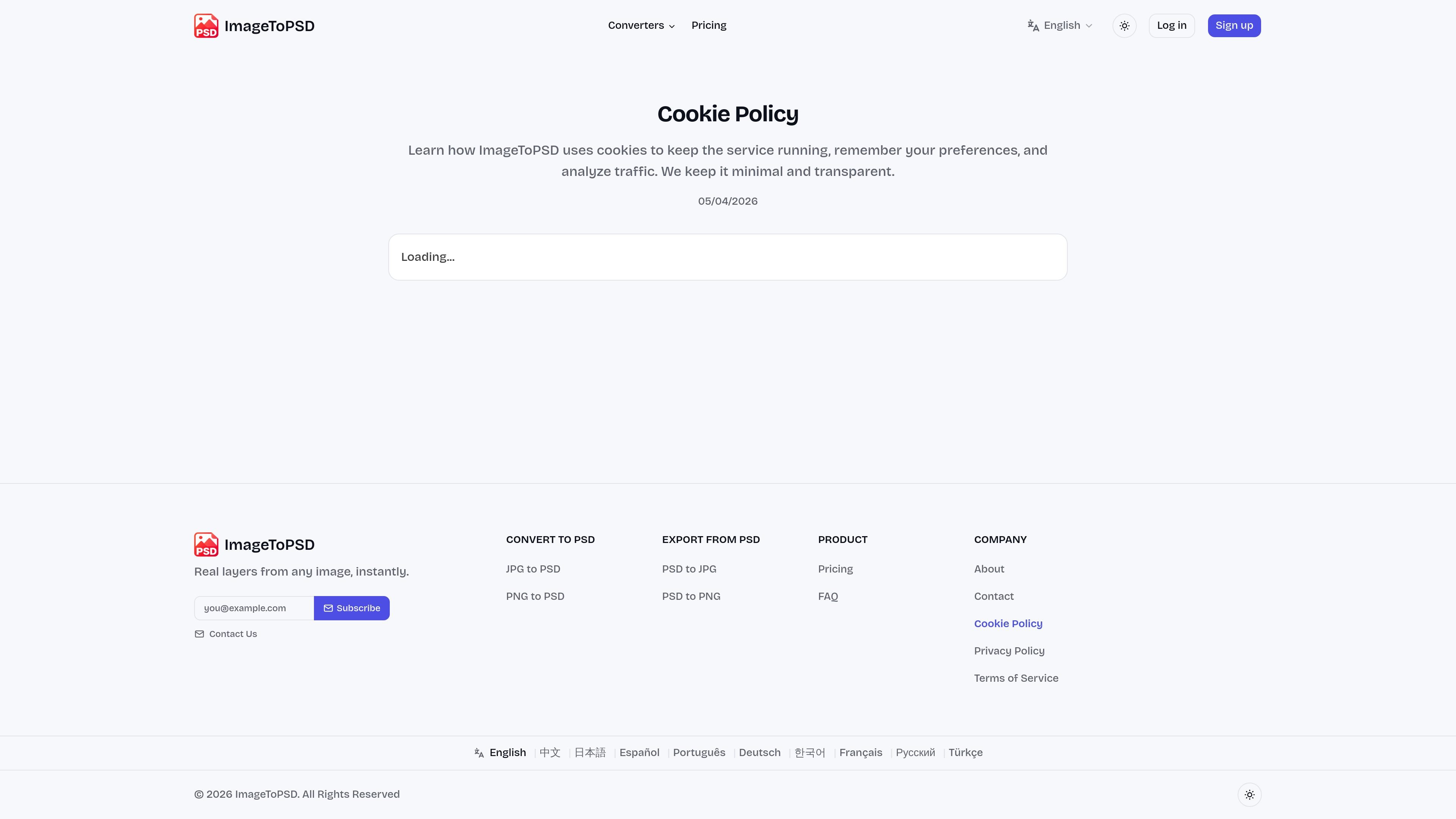Click the tagline Real layers from any image

[301, 571]
